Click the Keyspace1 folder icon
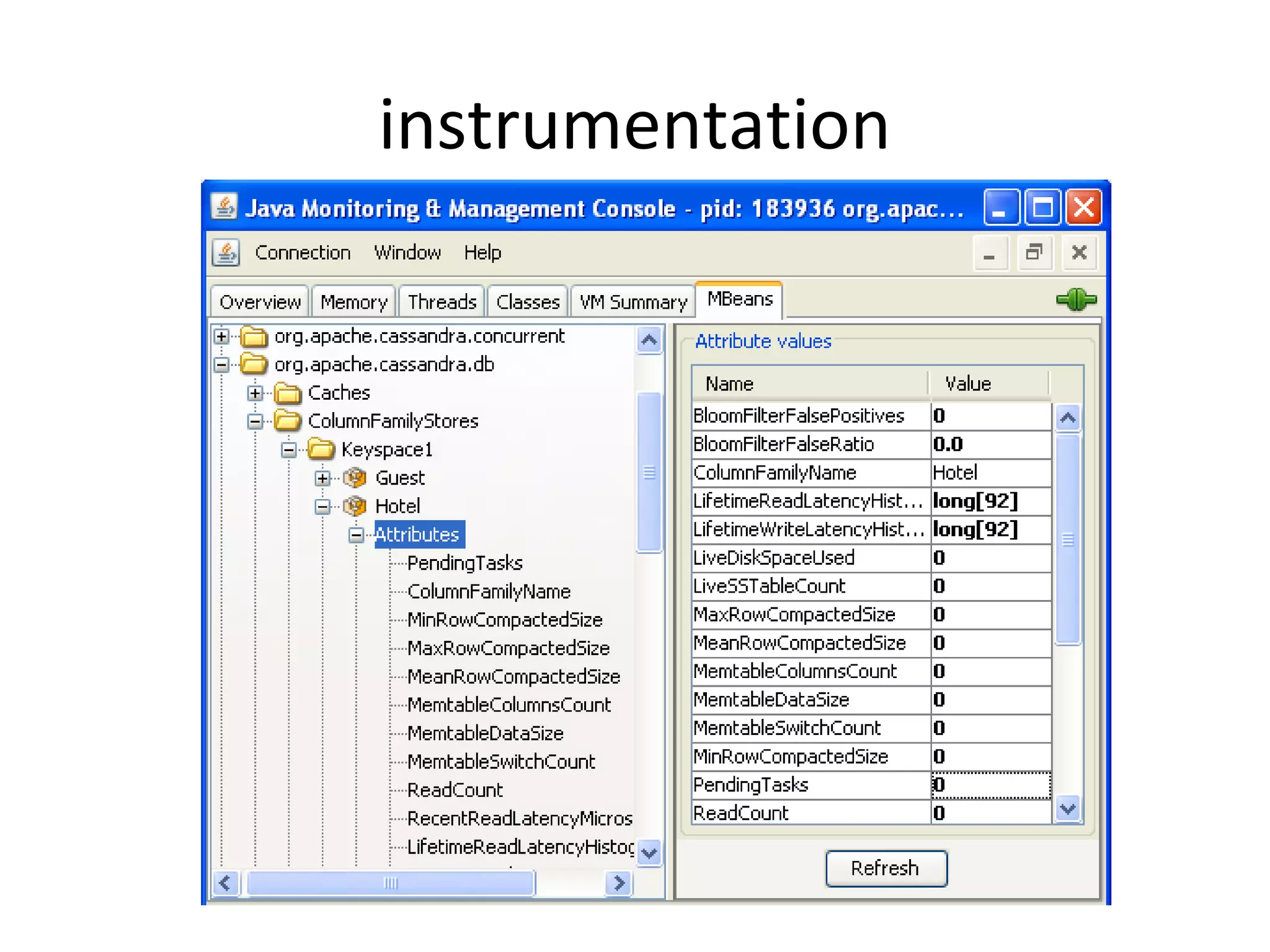The width and height of the screenshot is (1270, 952). 321,449
